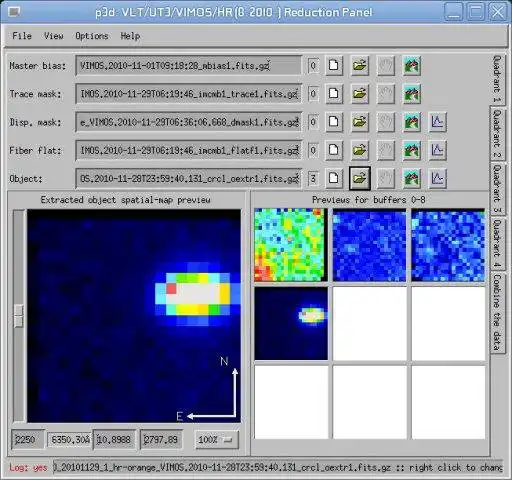Click the status bar file path text
The width and height of the screenshot is (512, 480).
278,468
